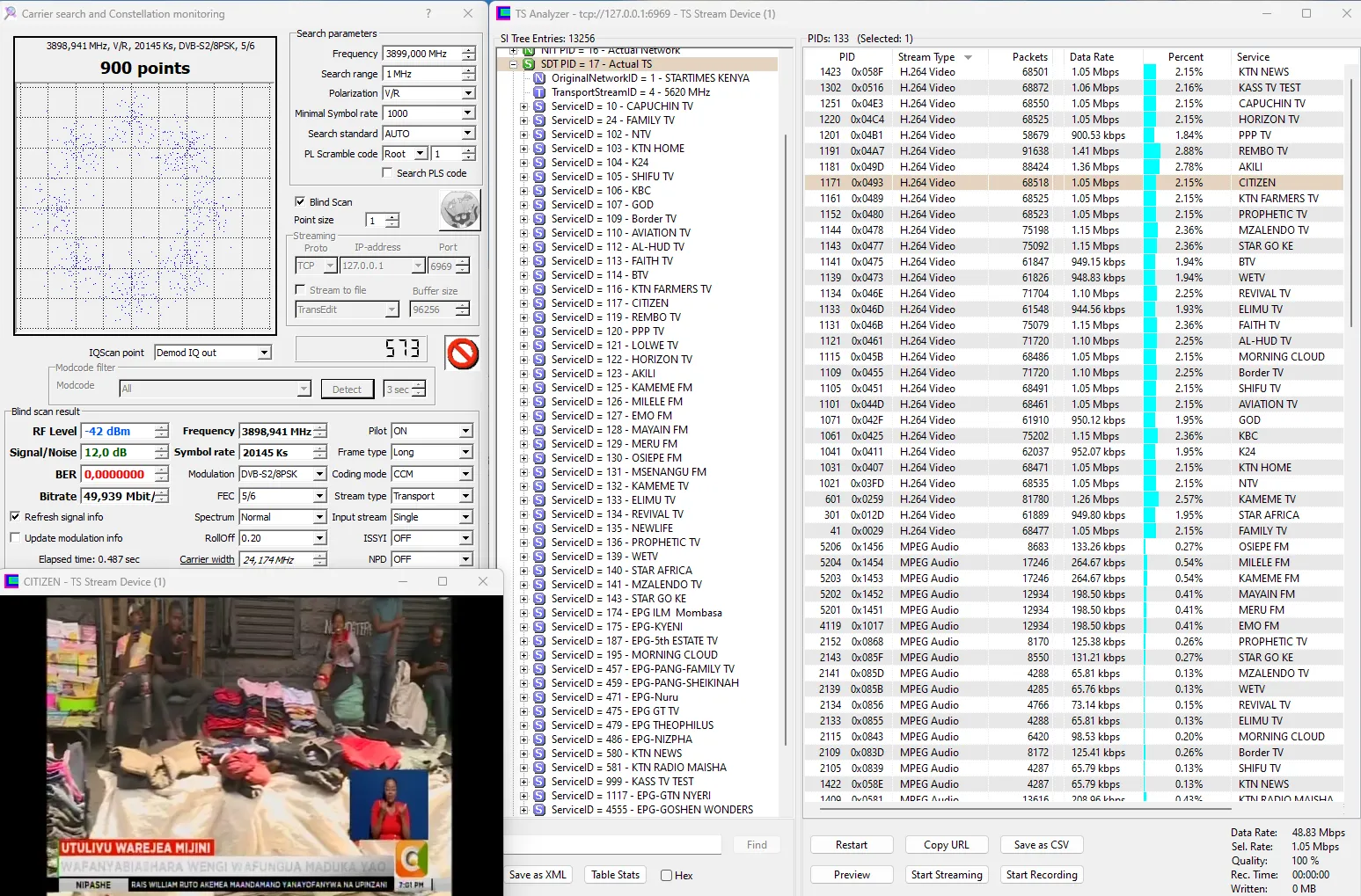
Task: Click the TS Analyzer title bar icon
Action: coord(503,14)
